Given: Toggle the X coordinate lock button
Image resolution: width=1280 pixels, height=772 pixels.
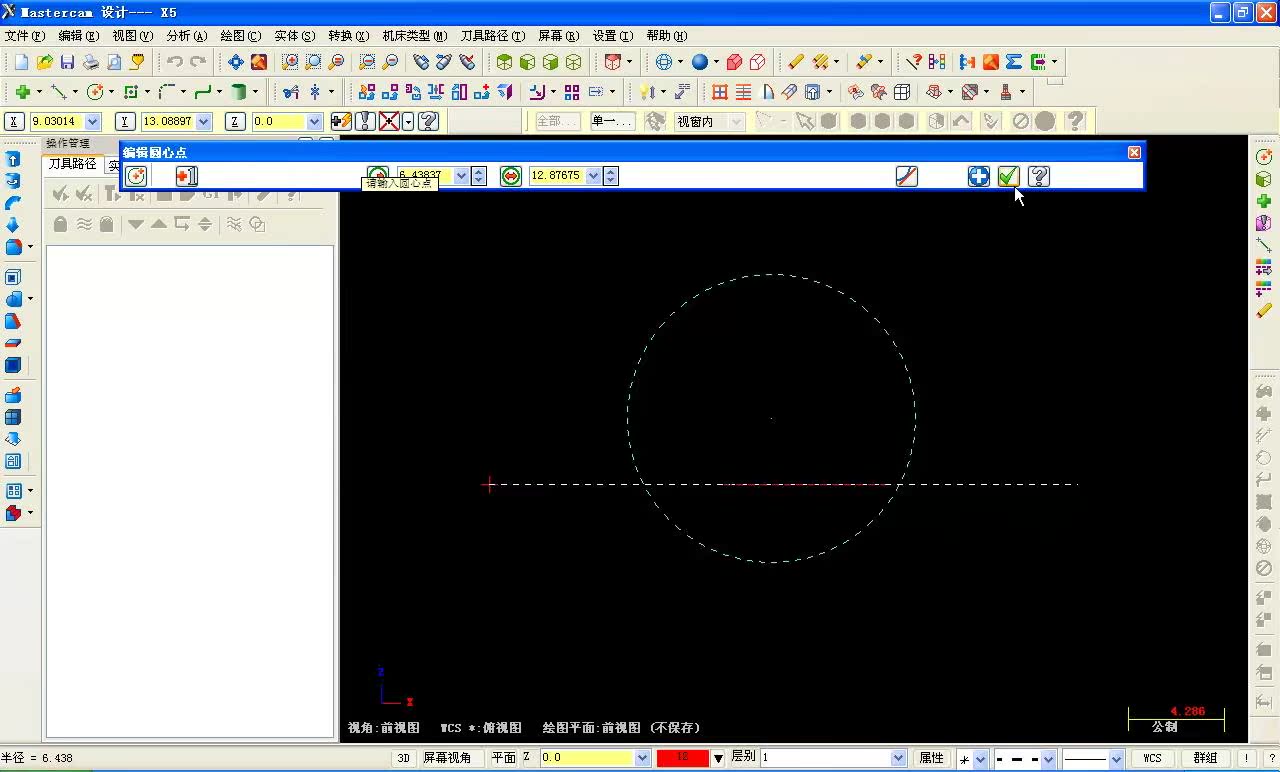Looking at the screenshot, I should (x=15, y=121).
